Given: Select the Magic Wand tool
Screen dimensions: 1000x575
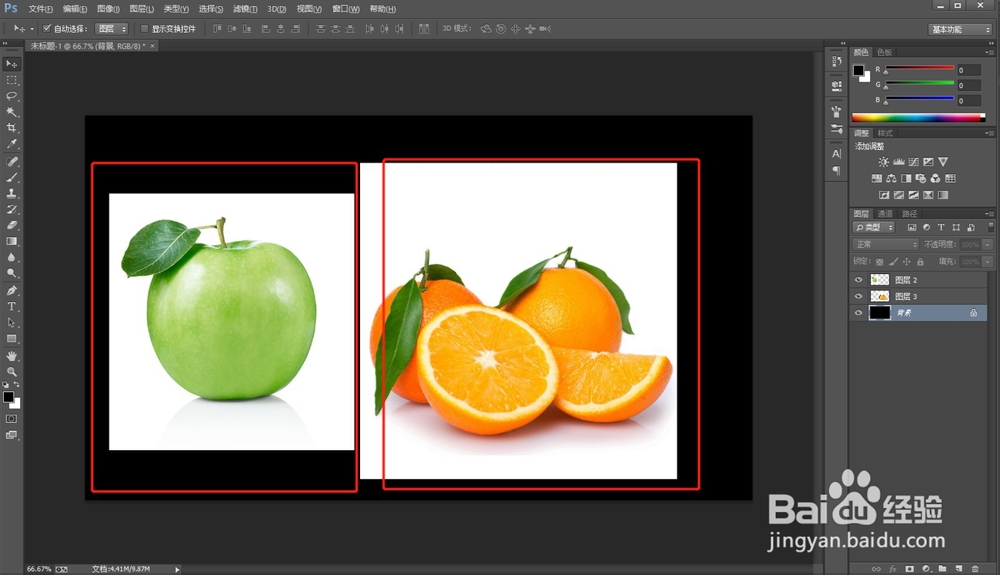Looking at the screenshot, I should click(x=11, y=112).
